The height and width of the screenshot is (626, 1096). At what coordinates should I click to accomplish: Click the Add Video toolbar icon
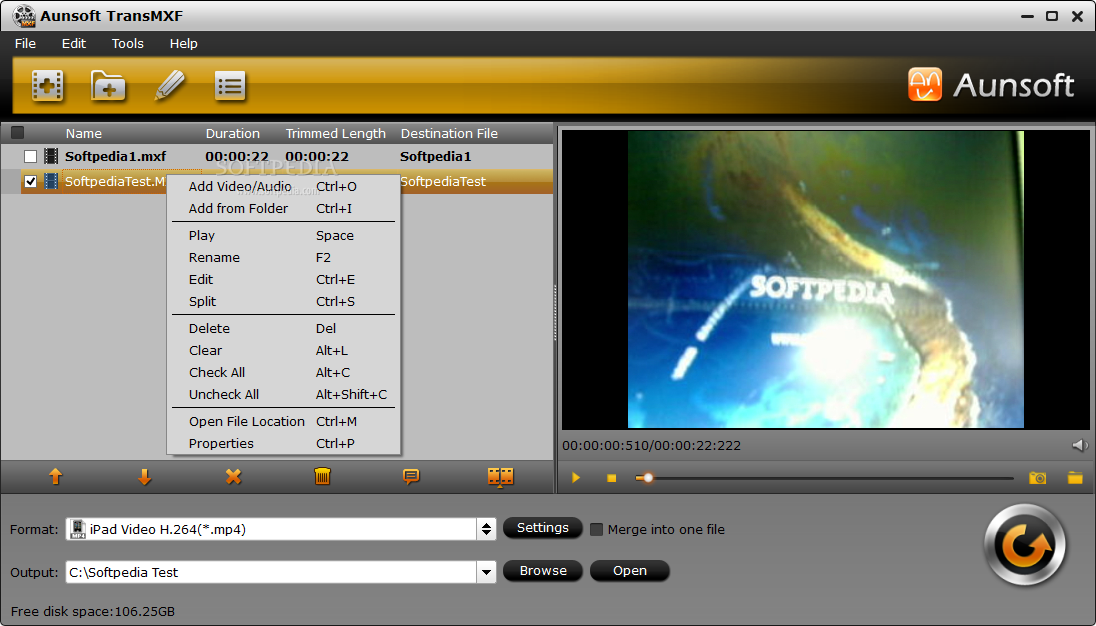tap(48, 86)
